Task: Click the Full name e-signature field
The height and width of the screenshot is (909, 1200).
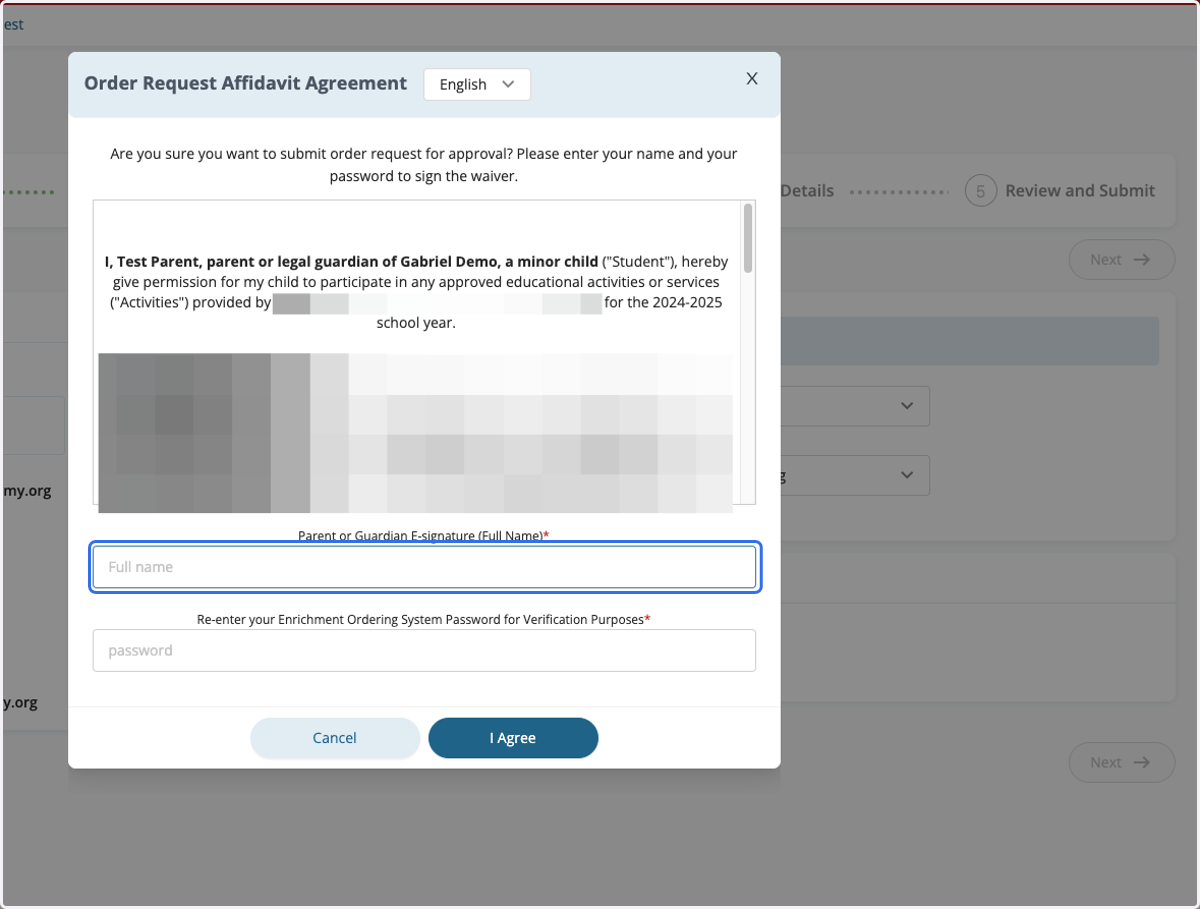Action: 424,567
